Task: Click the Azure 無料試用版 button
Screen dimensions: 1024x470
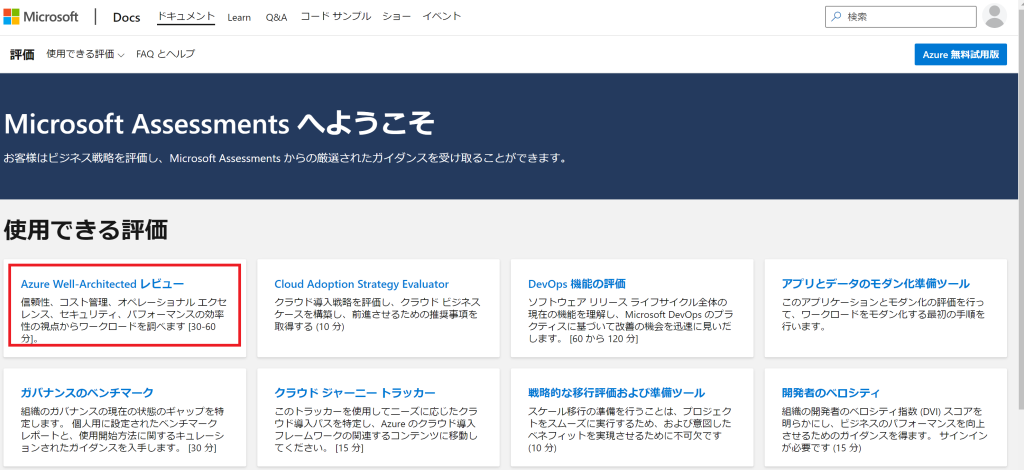Action: pos(961,55)
